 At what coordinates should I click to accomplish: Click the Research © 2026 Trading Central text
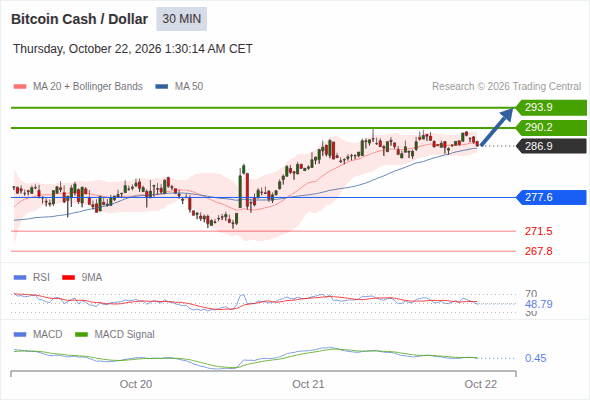[506, 87]
